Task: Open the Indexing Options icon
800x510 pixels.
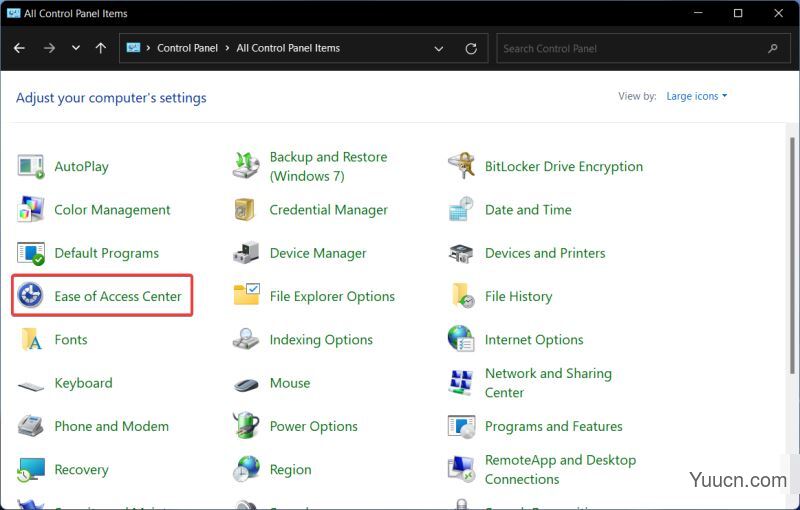Action: pyautogui.click(x=246, y=339)
